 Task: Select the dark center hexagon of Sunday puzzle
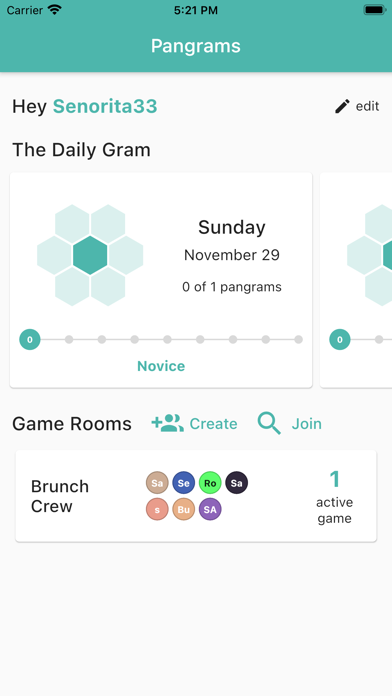[x=90, y=255]
